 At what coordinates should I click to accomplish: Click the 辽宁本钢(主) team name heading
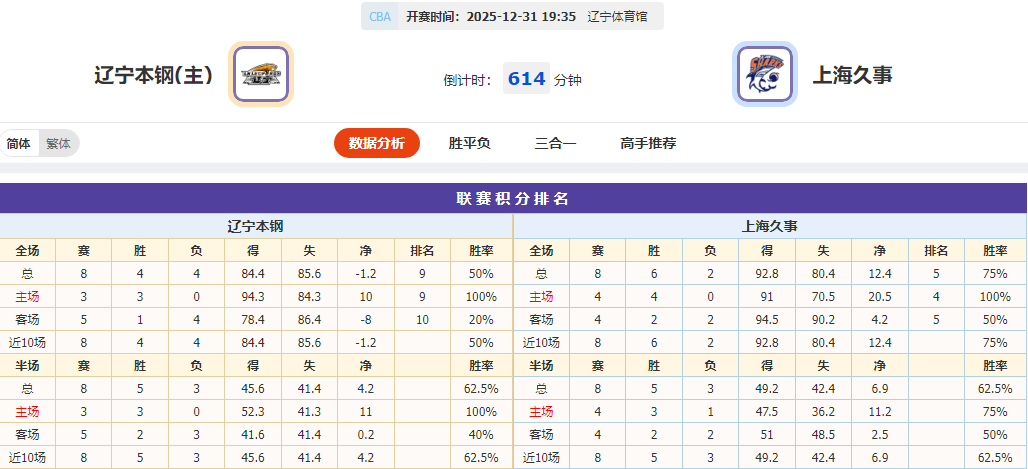pos(153,75)
